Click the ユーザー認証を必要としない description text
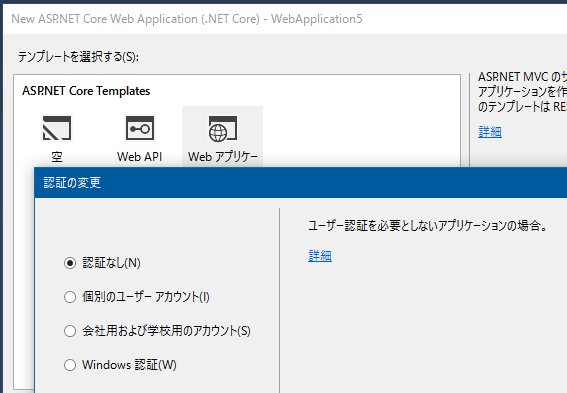The height and width of the screenshot is (393, 567). click(428, 226)
